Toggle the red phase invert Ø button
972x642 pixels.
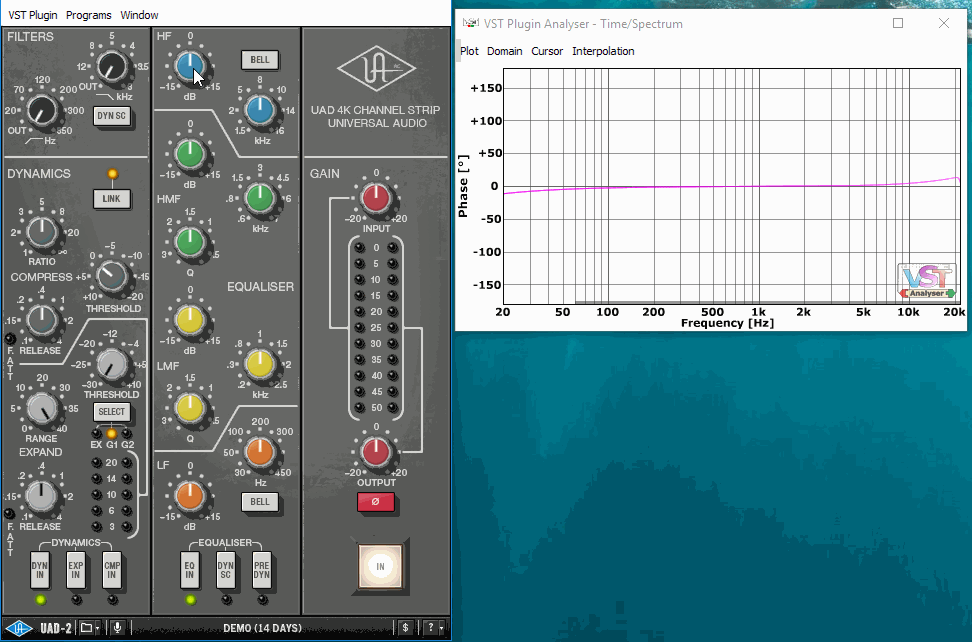[376, 502]
